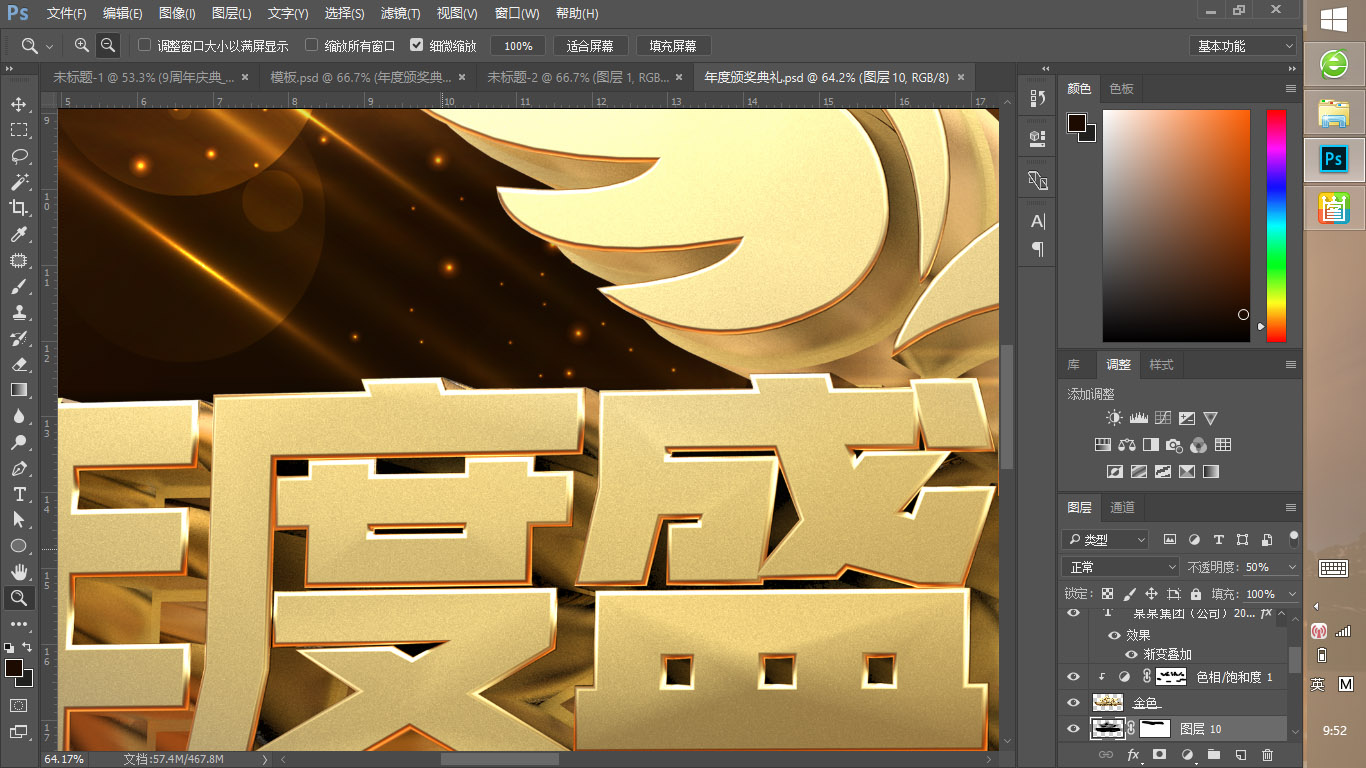Viewport: 1366px width, 768px height.
Task: Select the Dodge tool
Action: (19, 442)
